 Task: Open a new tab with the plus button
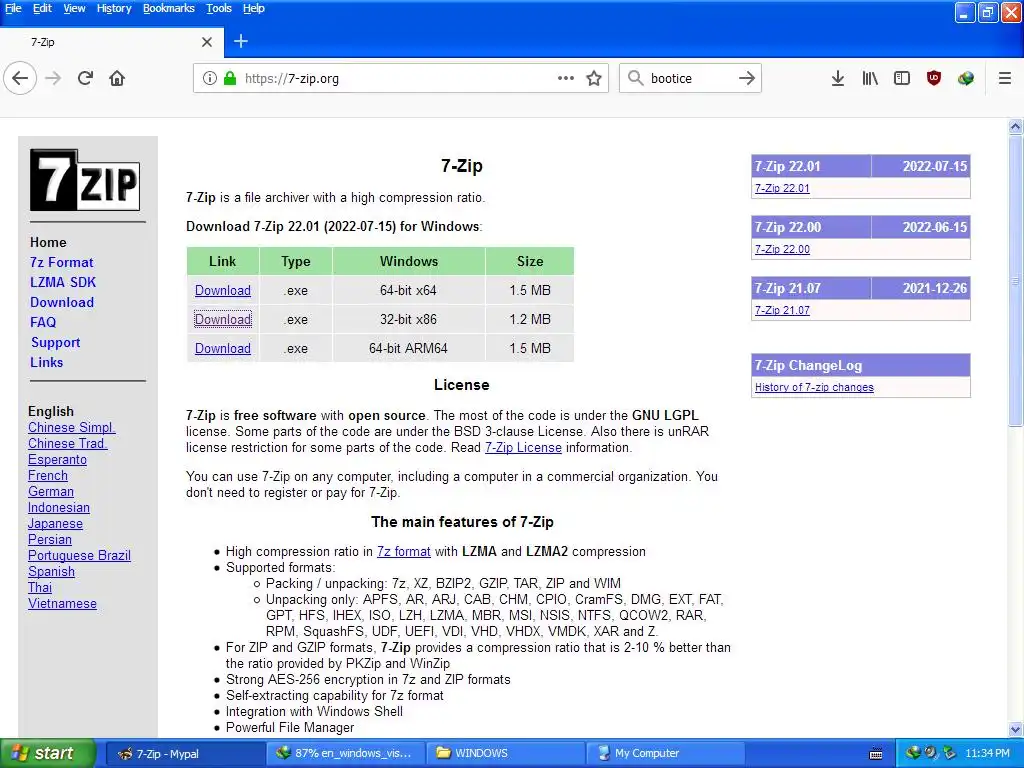click(x=241, y=42)
